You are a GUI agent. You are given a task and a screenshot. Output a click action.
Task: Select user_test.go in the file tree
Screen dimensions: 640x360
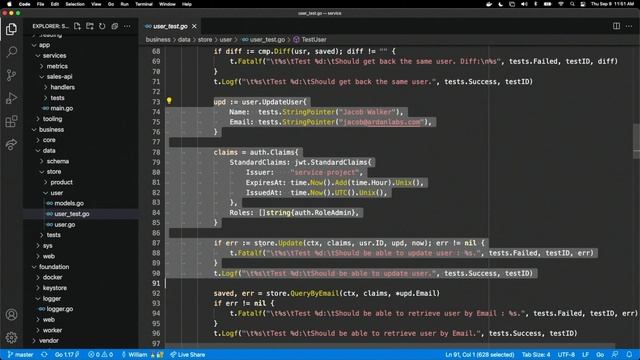(72, 214)
